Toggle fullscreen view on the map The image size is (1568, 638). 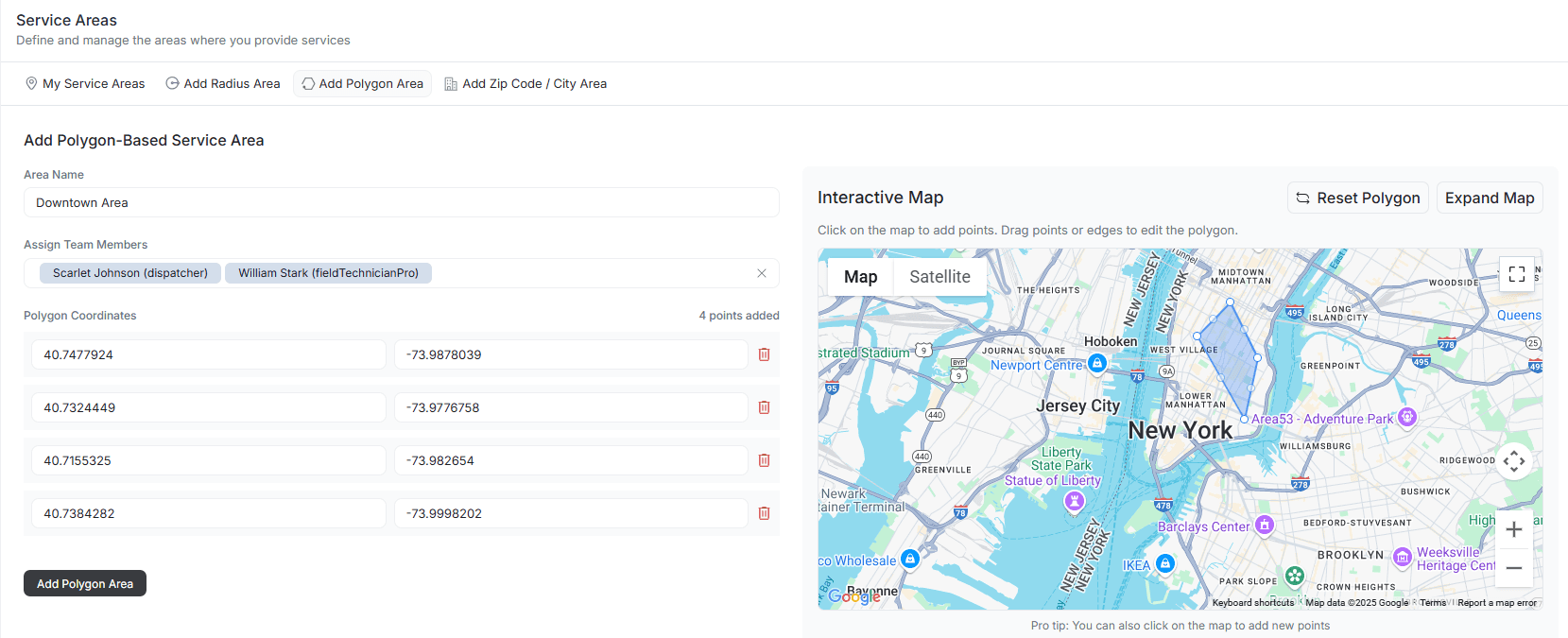(1516, 274)
